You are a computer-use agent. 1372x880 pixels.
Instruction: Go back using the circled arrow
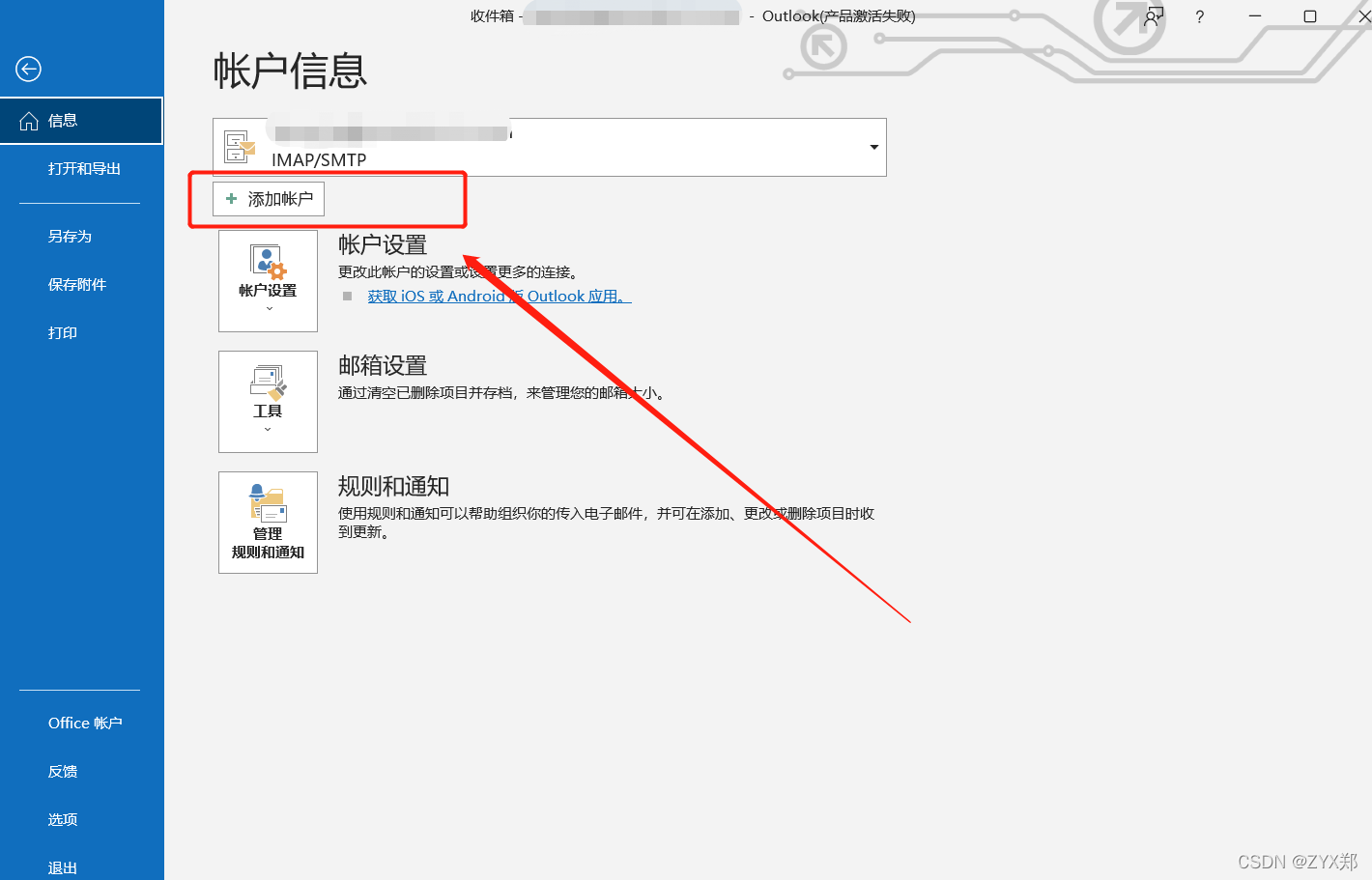tap(29, 69)
